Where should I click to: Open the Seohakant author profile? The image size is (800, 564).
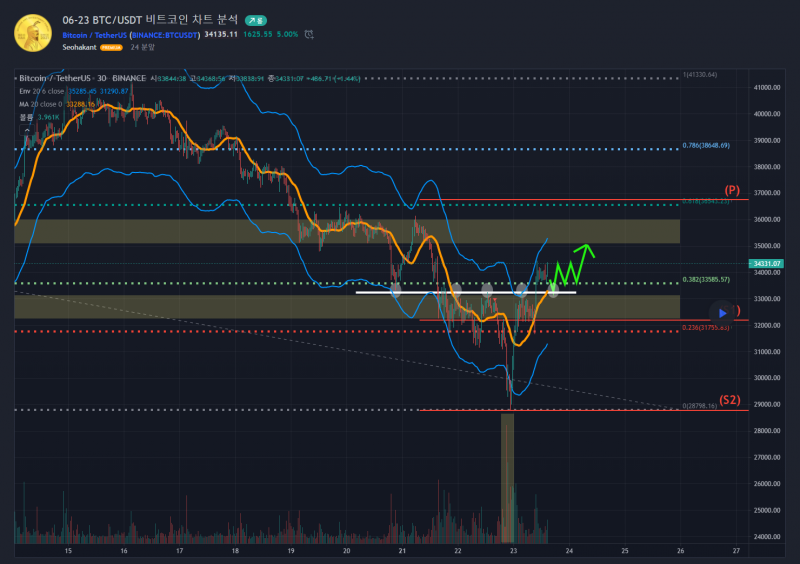pos(79,47)
